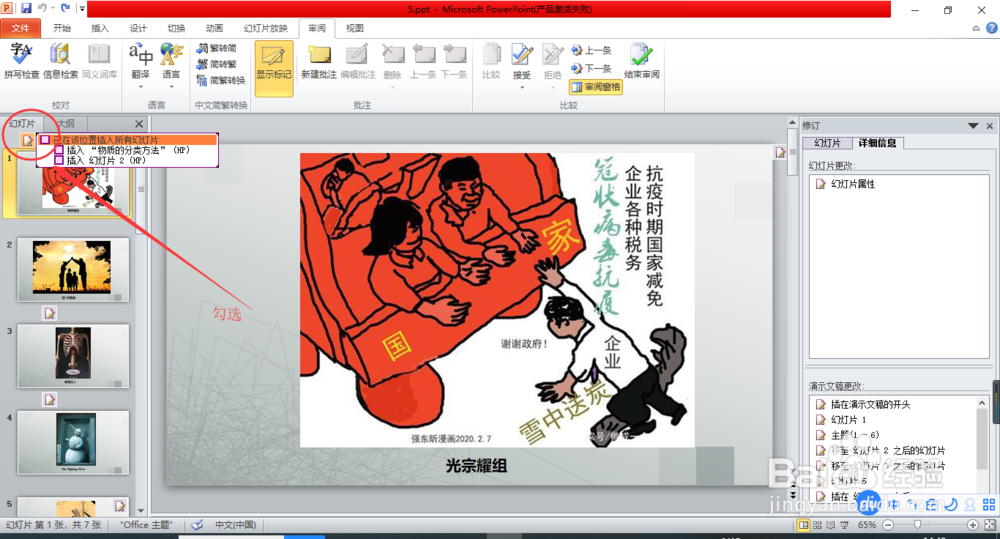Close the slides thumbnail pane
The width and height of the screenshot is (1000, 539).
click(139, 123)
